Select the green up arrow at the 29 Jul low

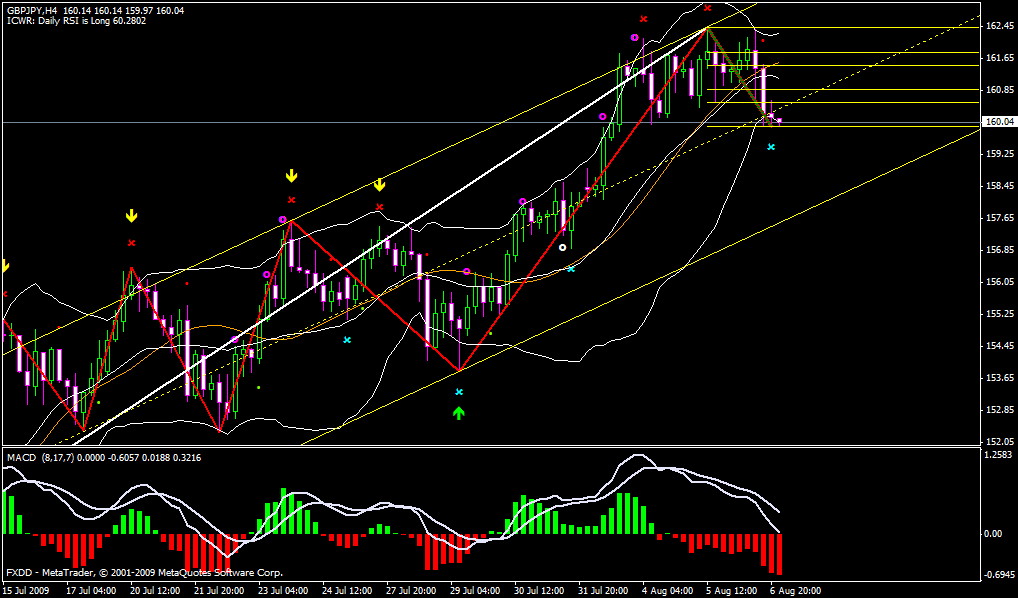pos(459,412)
